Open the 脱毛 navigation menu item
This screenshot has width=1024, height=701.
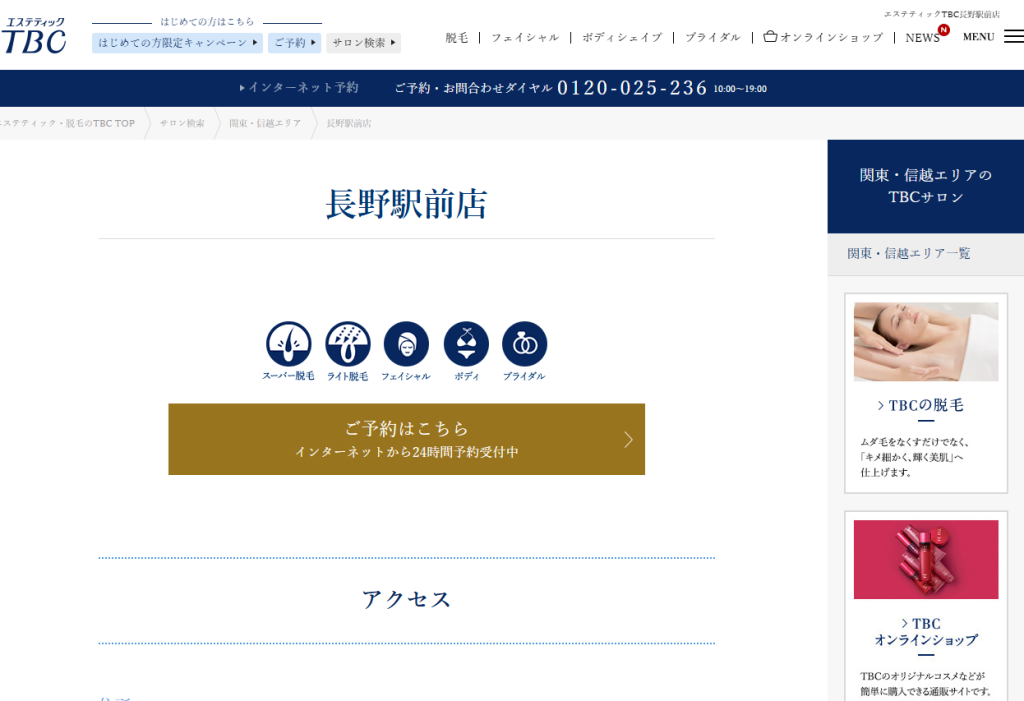457,37
